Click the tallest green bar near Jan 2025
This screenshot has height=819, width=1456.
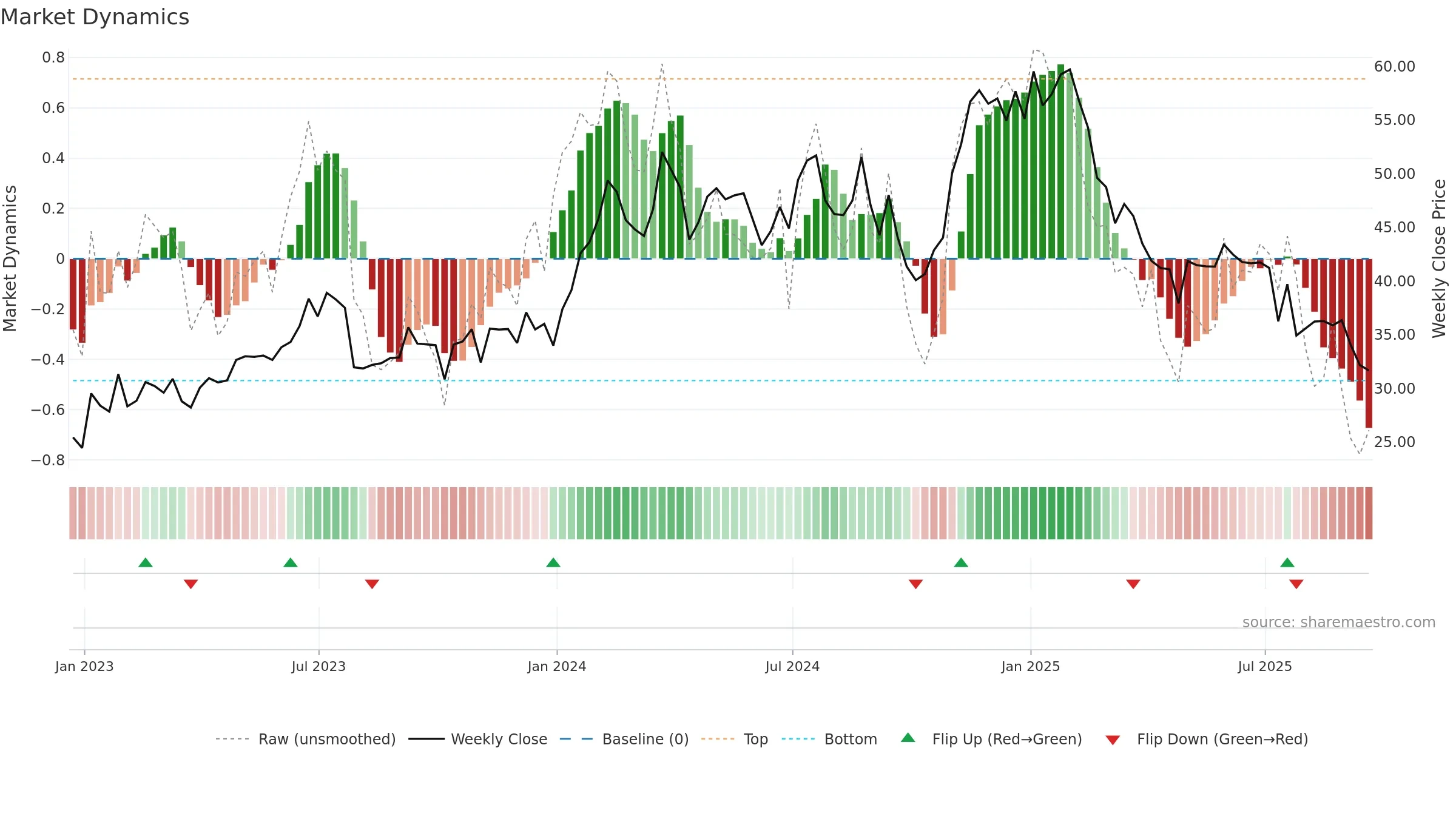point(1060,161)
